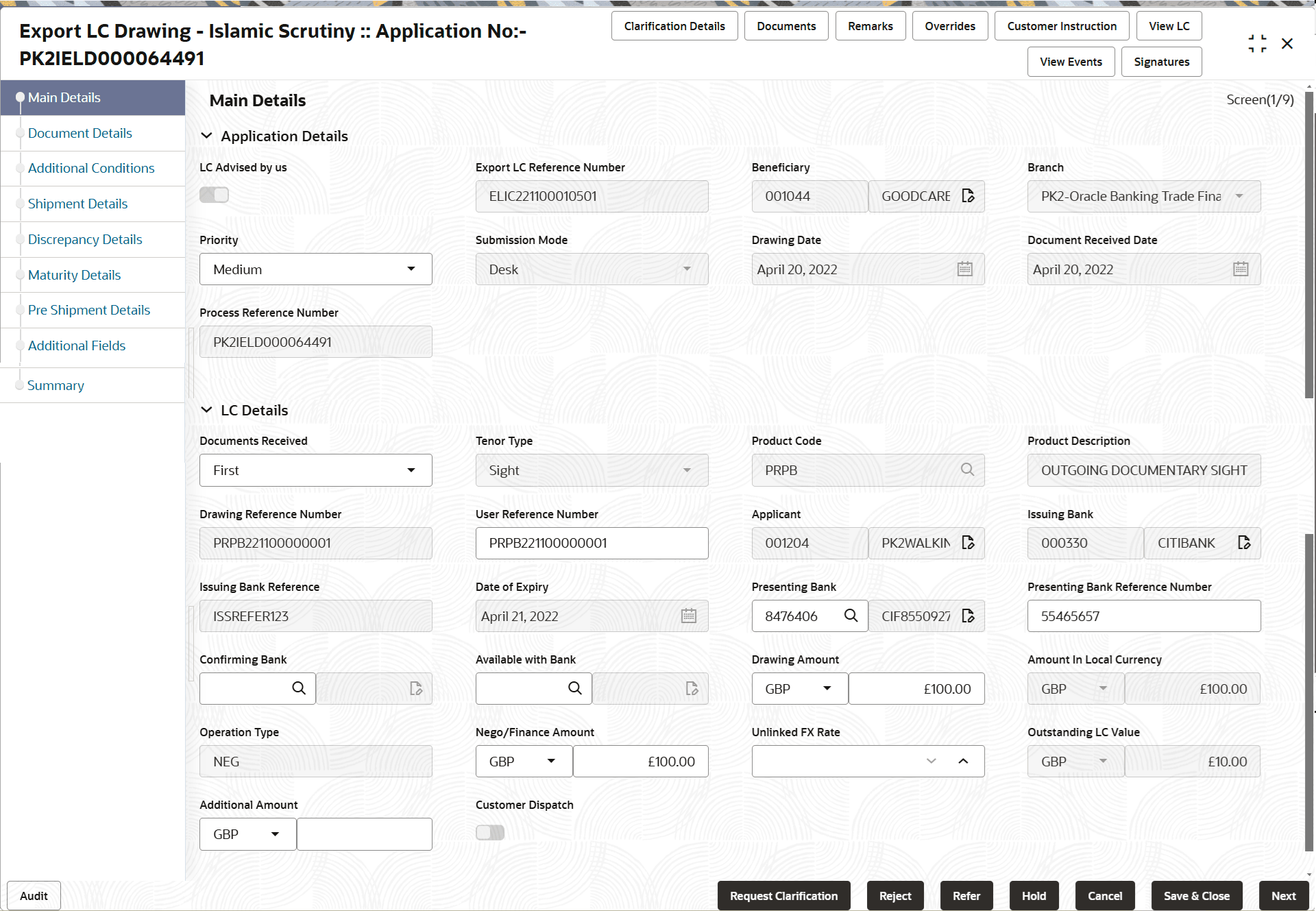This screenshot has height=911, width=1316.
Task: Enable the LC Advised by us toggle
Action: click(x=213, y=195)
